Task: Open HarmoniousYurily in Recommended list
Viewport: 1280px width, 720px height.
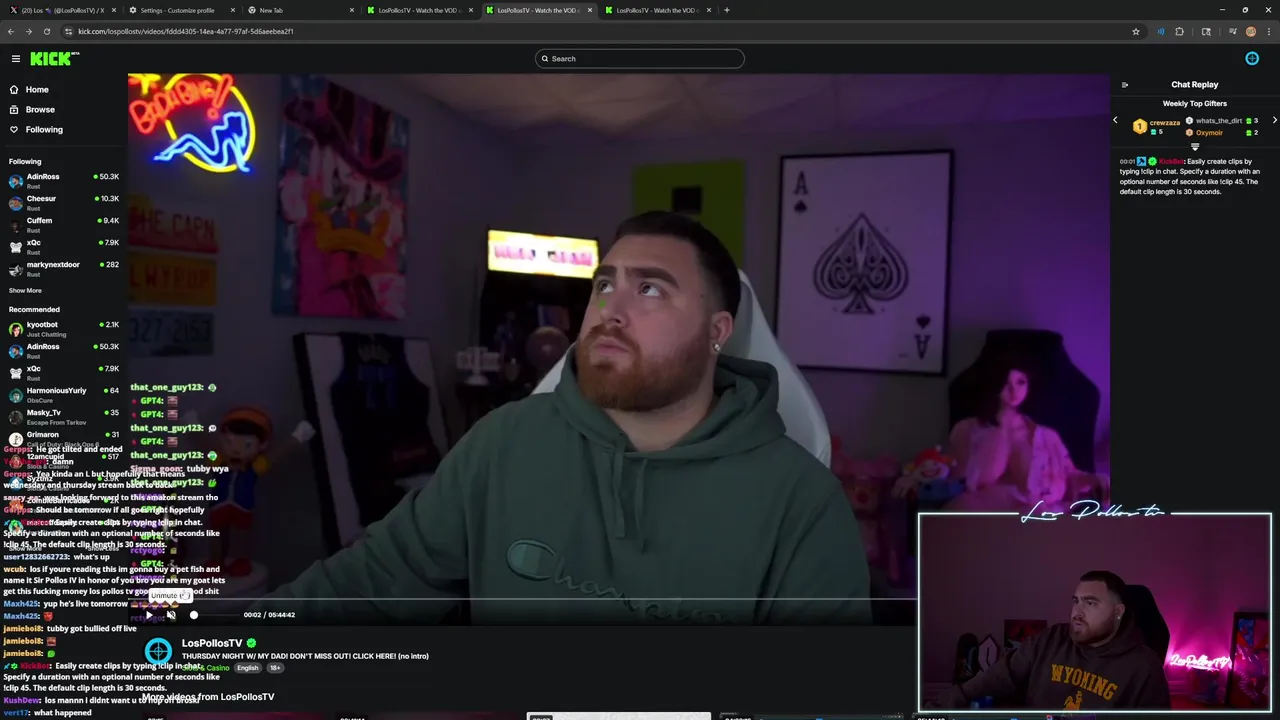Action: (x=63, y=395)
